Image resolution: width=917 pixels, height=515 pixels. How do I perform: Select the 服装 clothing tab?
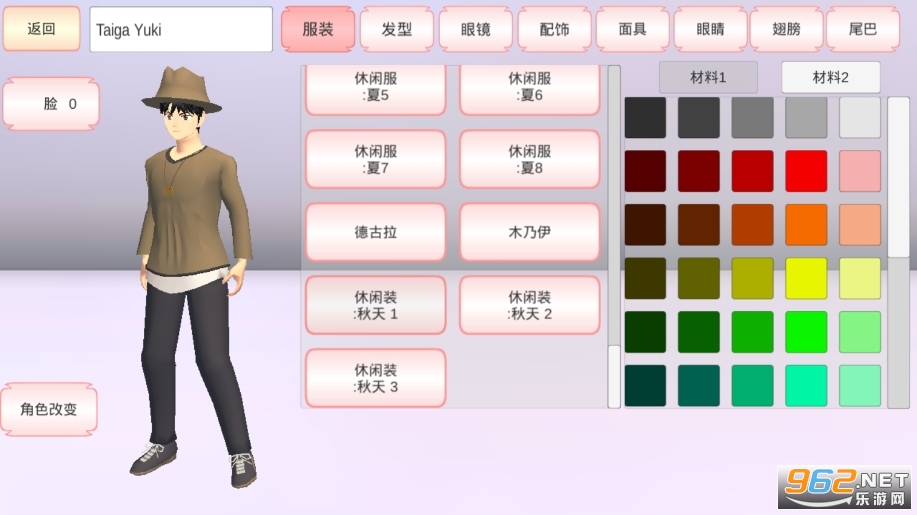(x=318, y=30)
